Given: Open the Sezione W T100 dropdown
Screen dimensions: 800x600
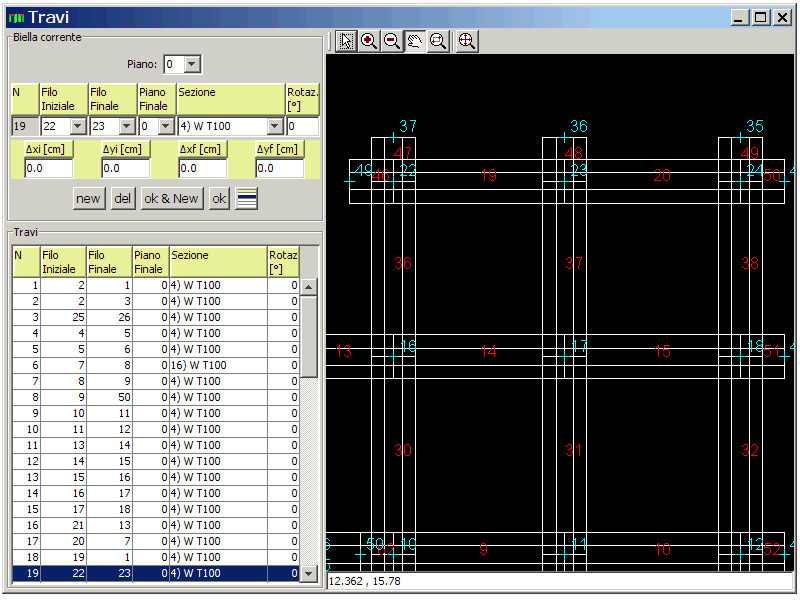Looking at the screenshot, I should (x=275, y=127).
